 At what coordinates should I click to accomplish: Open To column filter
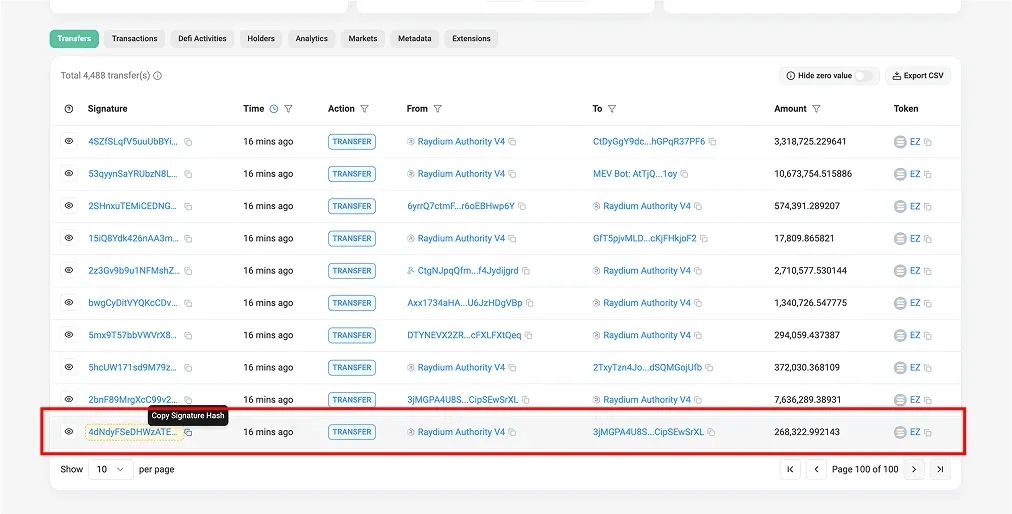point(612,108)
